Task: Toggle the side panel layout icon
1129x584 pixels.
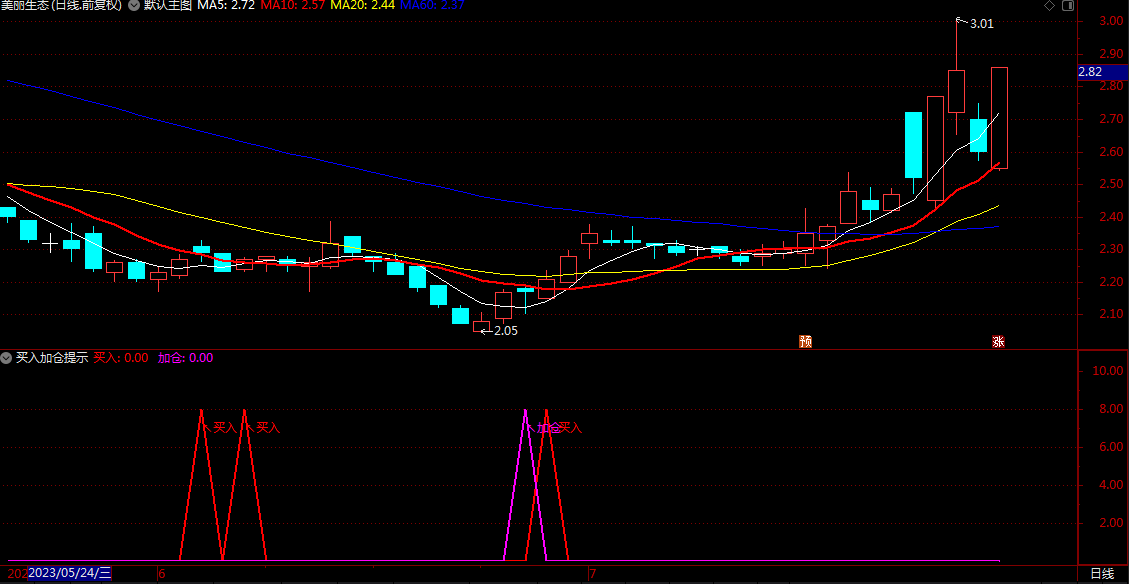Action: [1068, 6]
